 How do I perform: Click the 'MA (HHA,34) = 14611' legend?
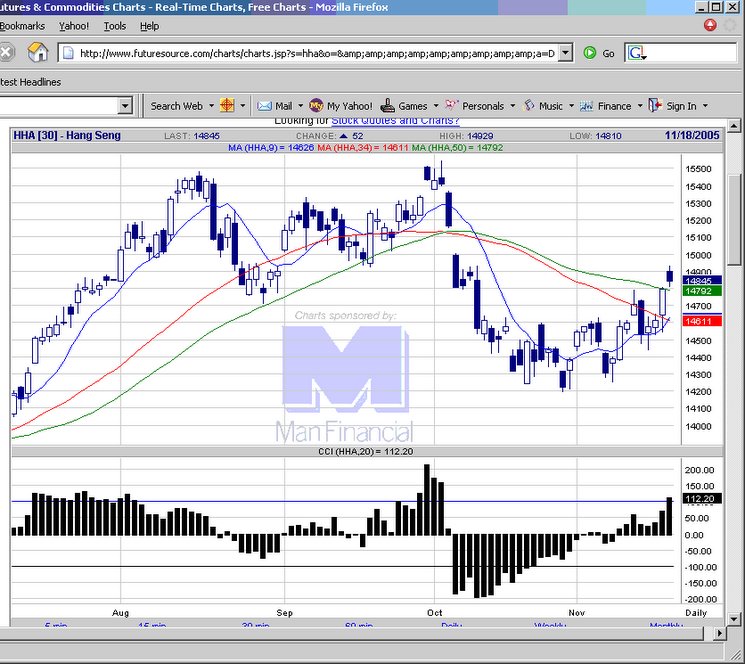coord(363,148)
